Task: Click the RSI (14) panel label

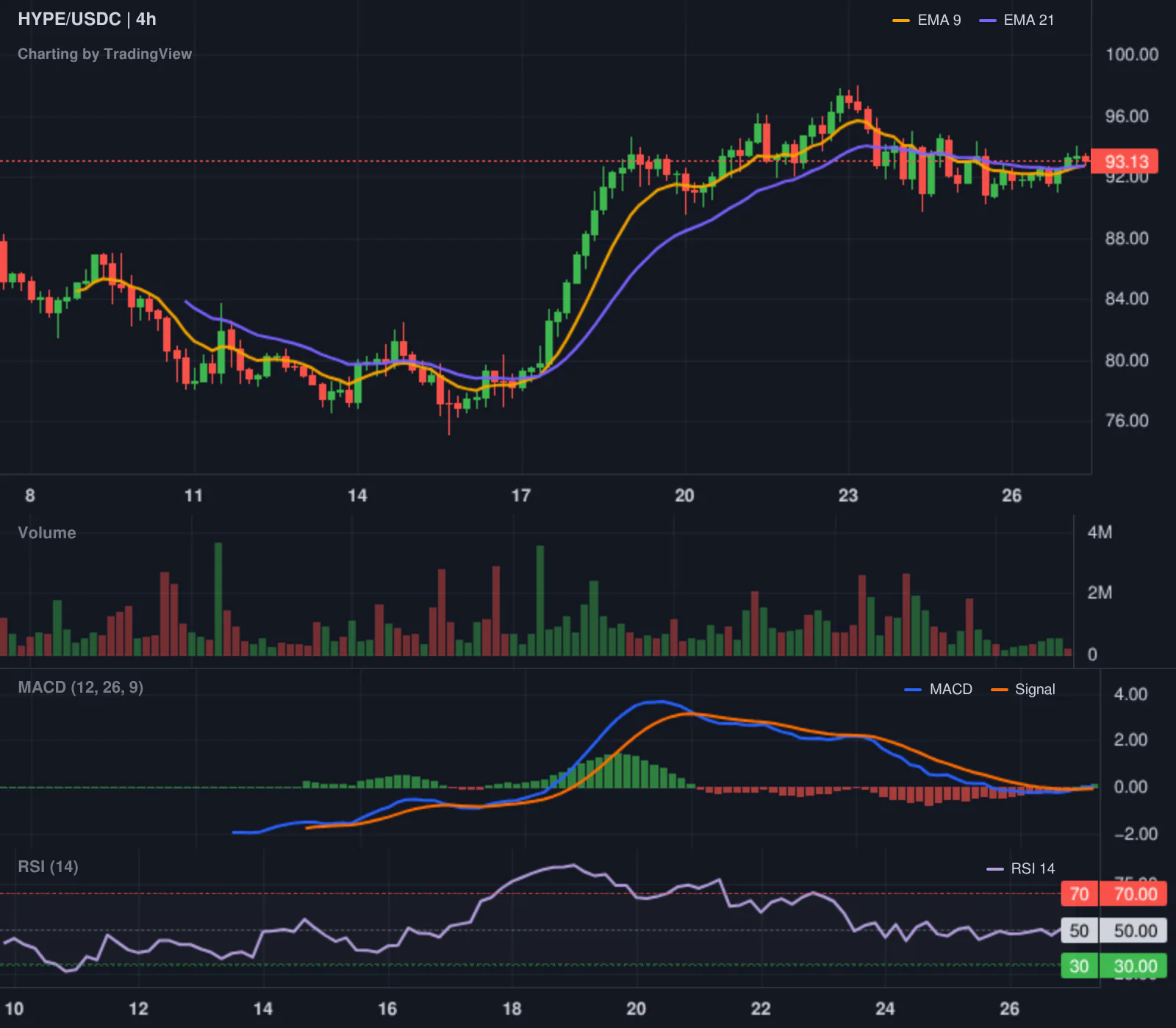Action: 48,867
